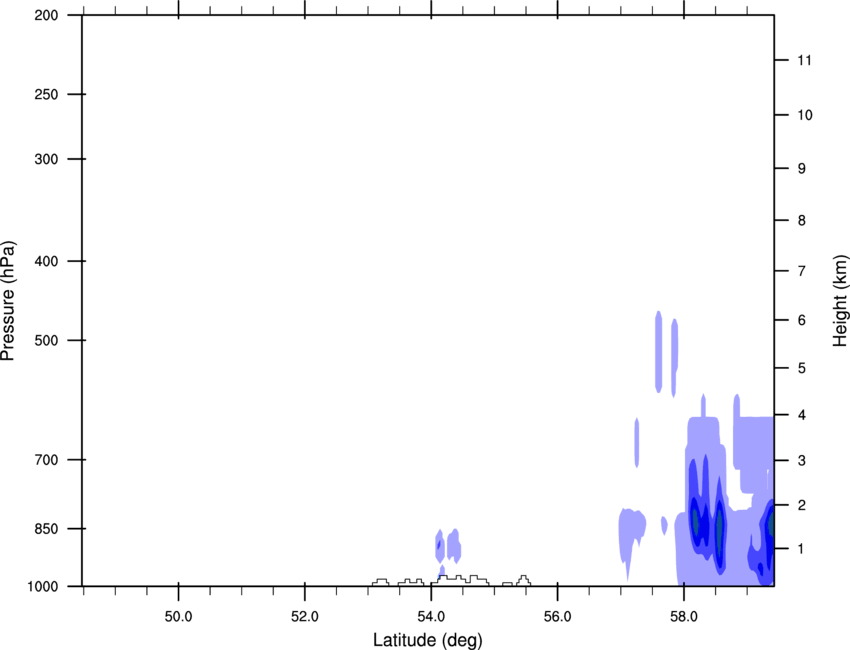Select the 1000 pressure tick label

click(x=42, y=587)
